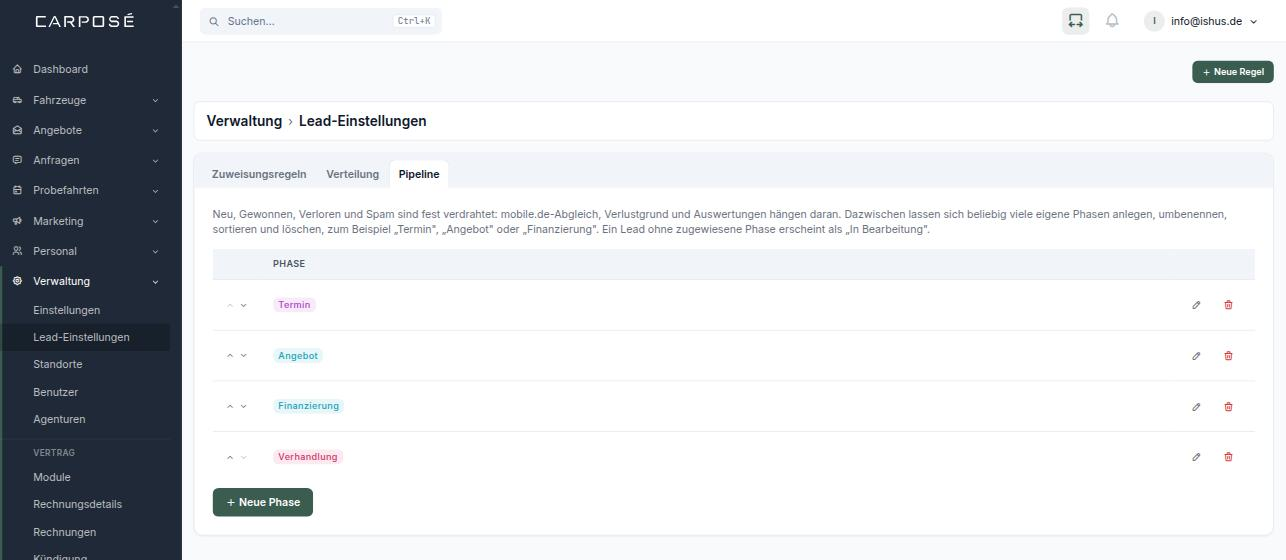Click the Termin phase badge

click(294, 305)
